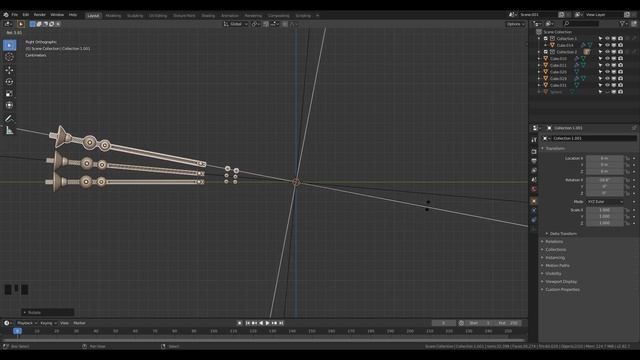The image size is (640, 360).
Task: Open the Render menu
Action: (x=40, y=15)
